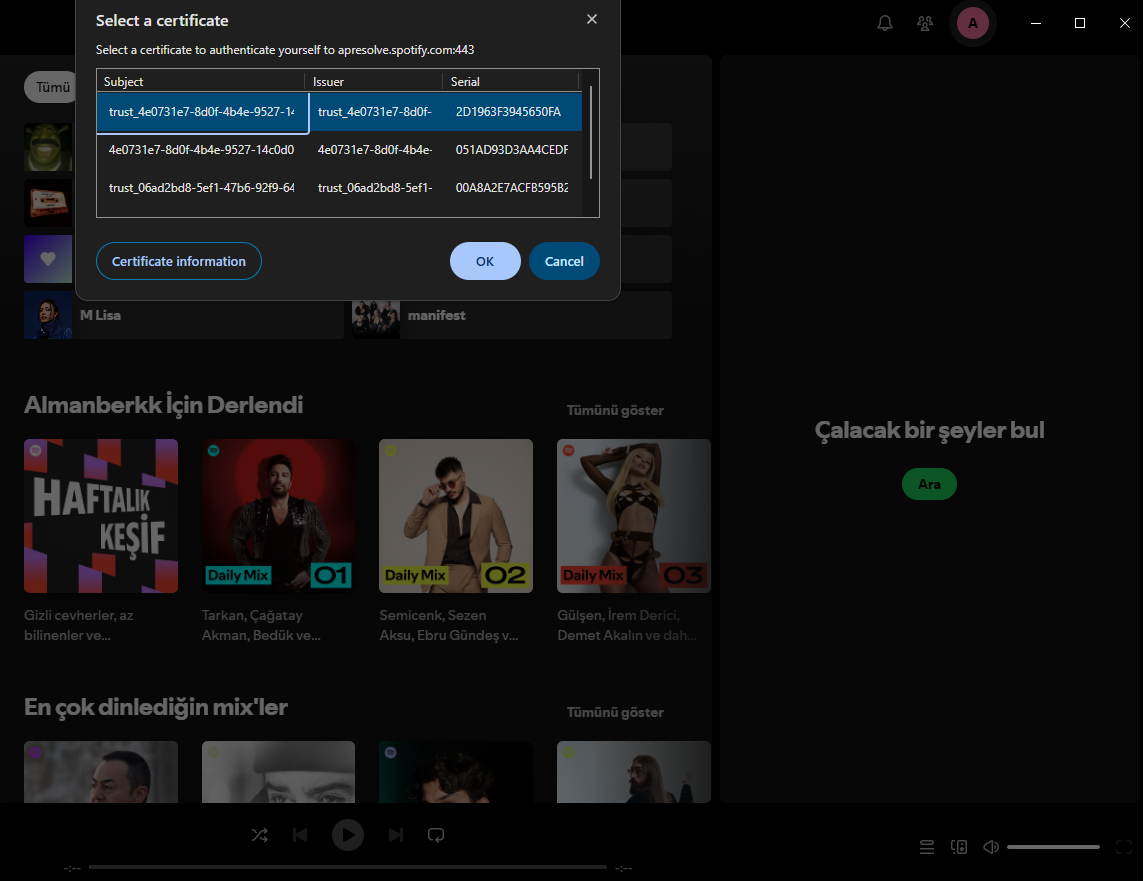Confirm certificate selection with OK
The image size is (1144, 881).
(485, 261)
